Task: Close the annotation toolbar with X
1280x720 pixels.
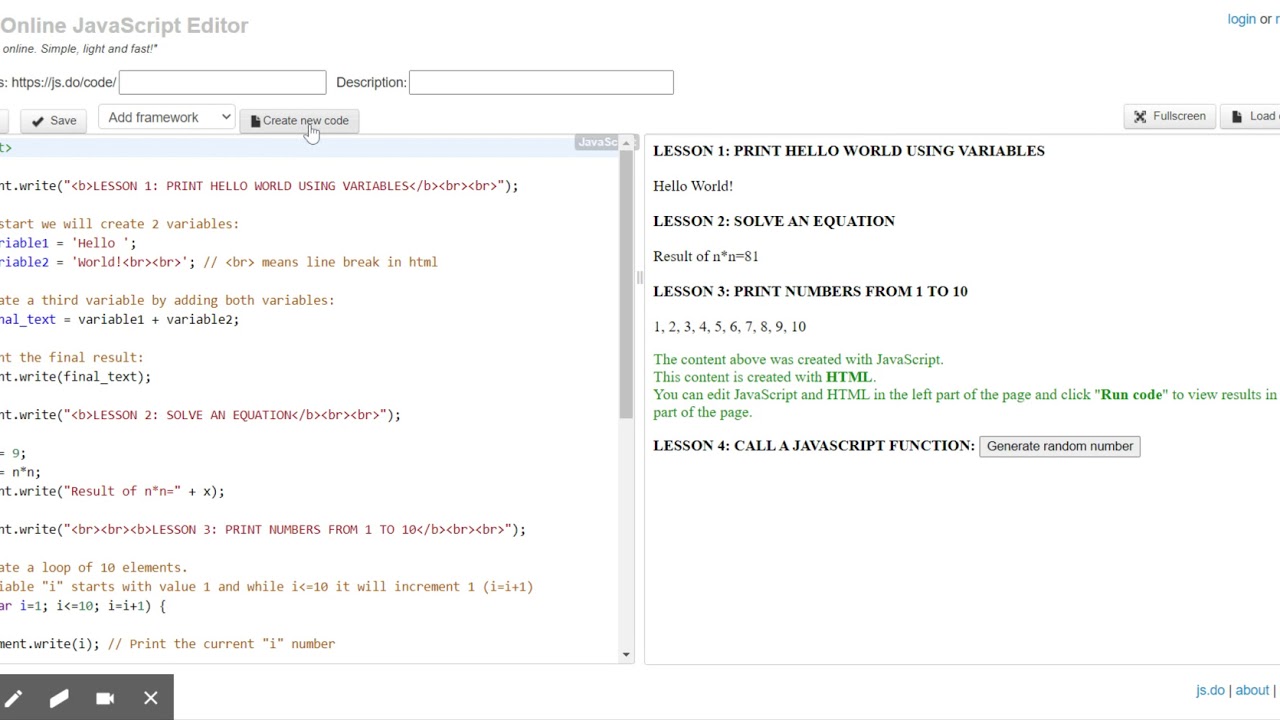Action: 150,698
